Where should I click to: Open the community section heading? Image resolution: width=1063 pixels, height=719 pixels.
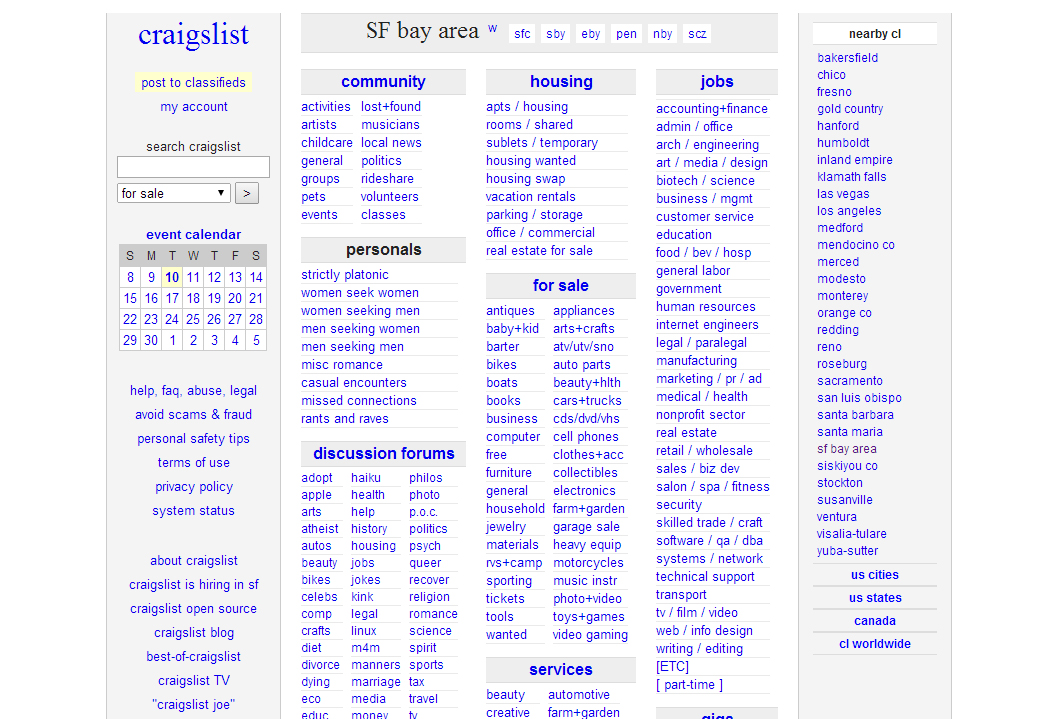click(x=383, y=81)
